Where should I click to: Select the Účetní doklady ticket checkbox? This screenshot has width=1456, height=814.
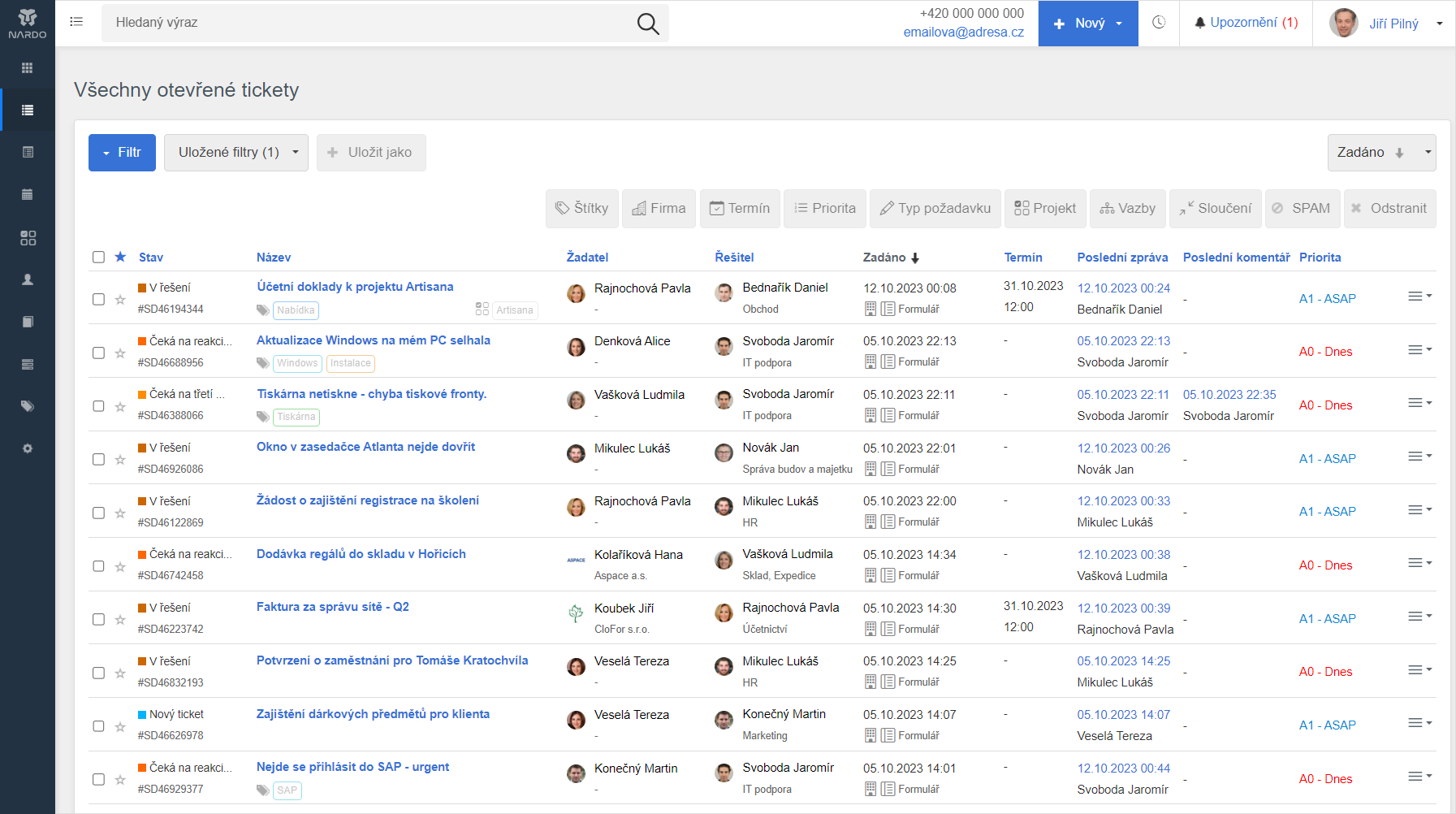(x=98, y=299)
